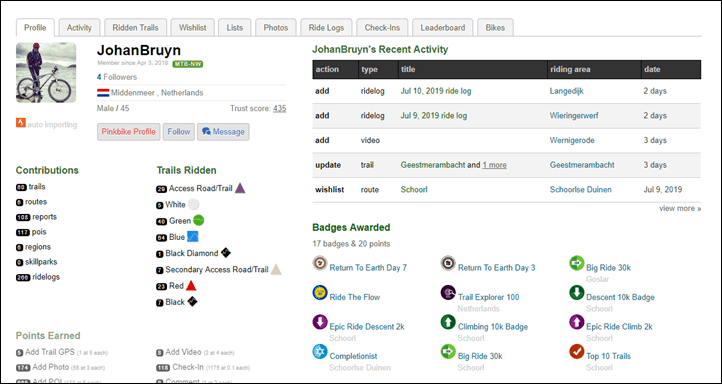Click the Return To Earth Day 7 badge icon
This screenshot has height=384, width=722.
(x=320, y=263)
